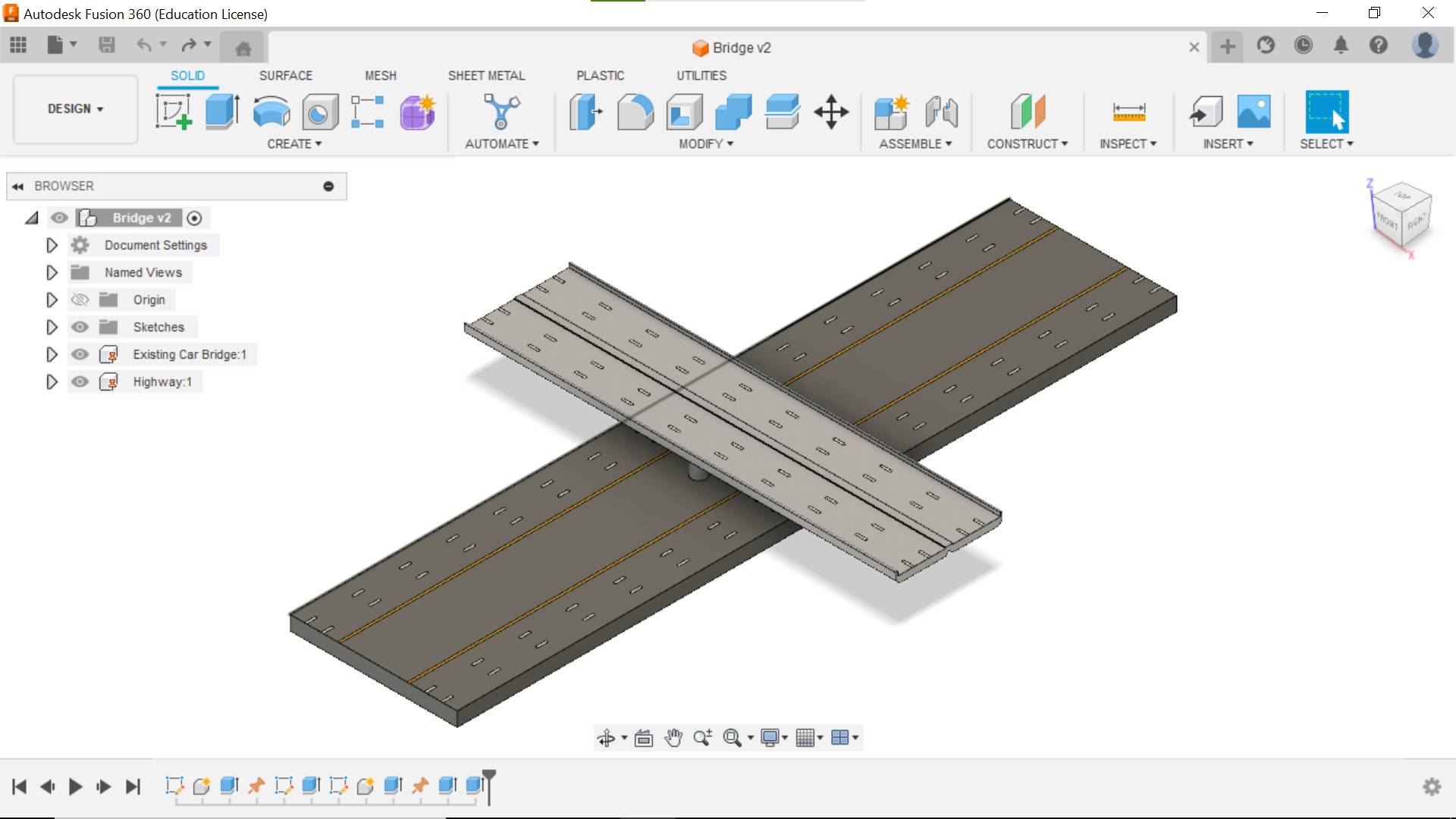Click the Insert Canvas image icon
This screenshot has width=1456, height=819.
click(1254, 111)
